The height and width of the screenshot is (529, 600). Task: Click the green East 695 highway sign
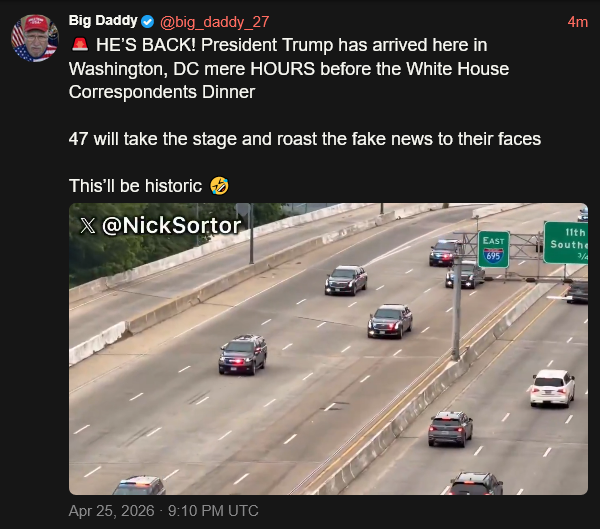point(493,249)
